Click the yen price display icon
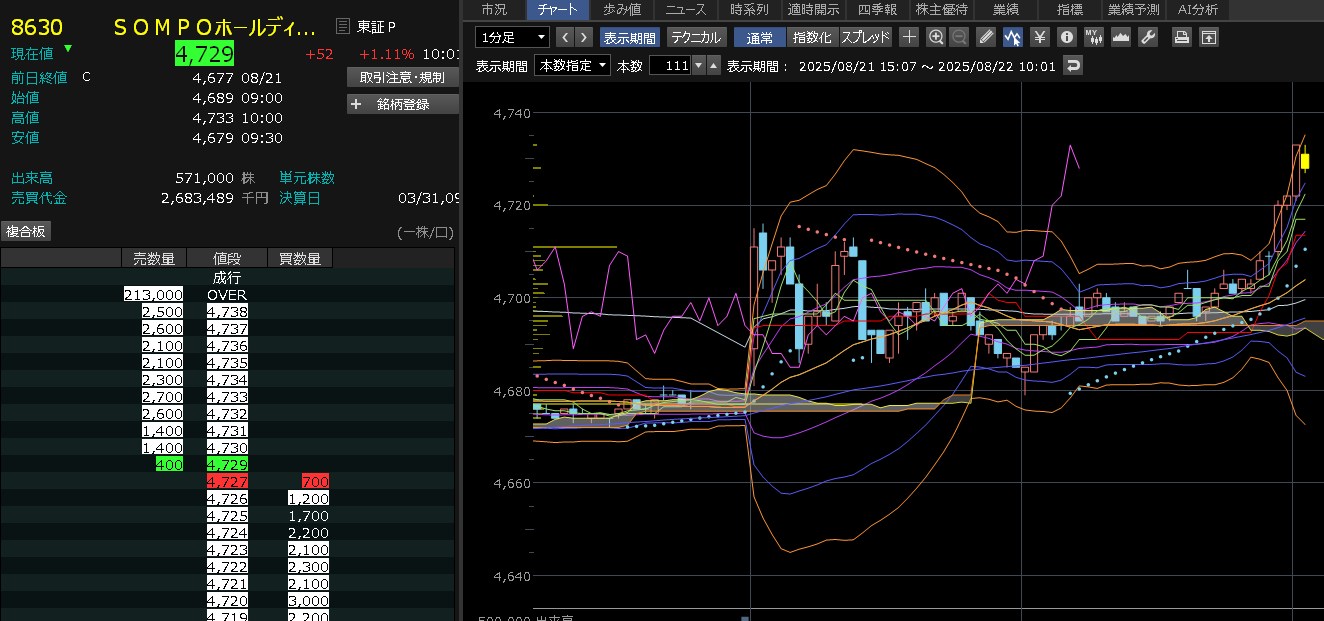 1039,38
